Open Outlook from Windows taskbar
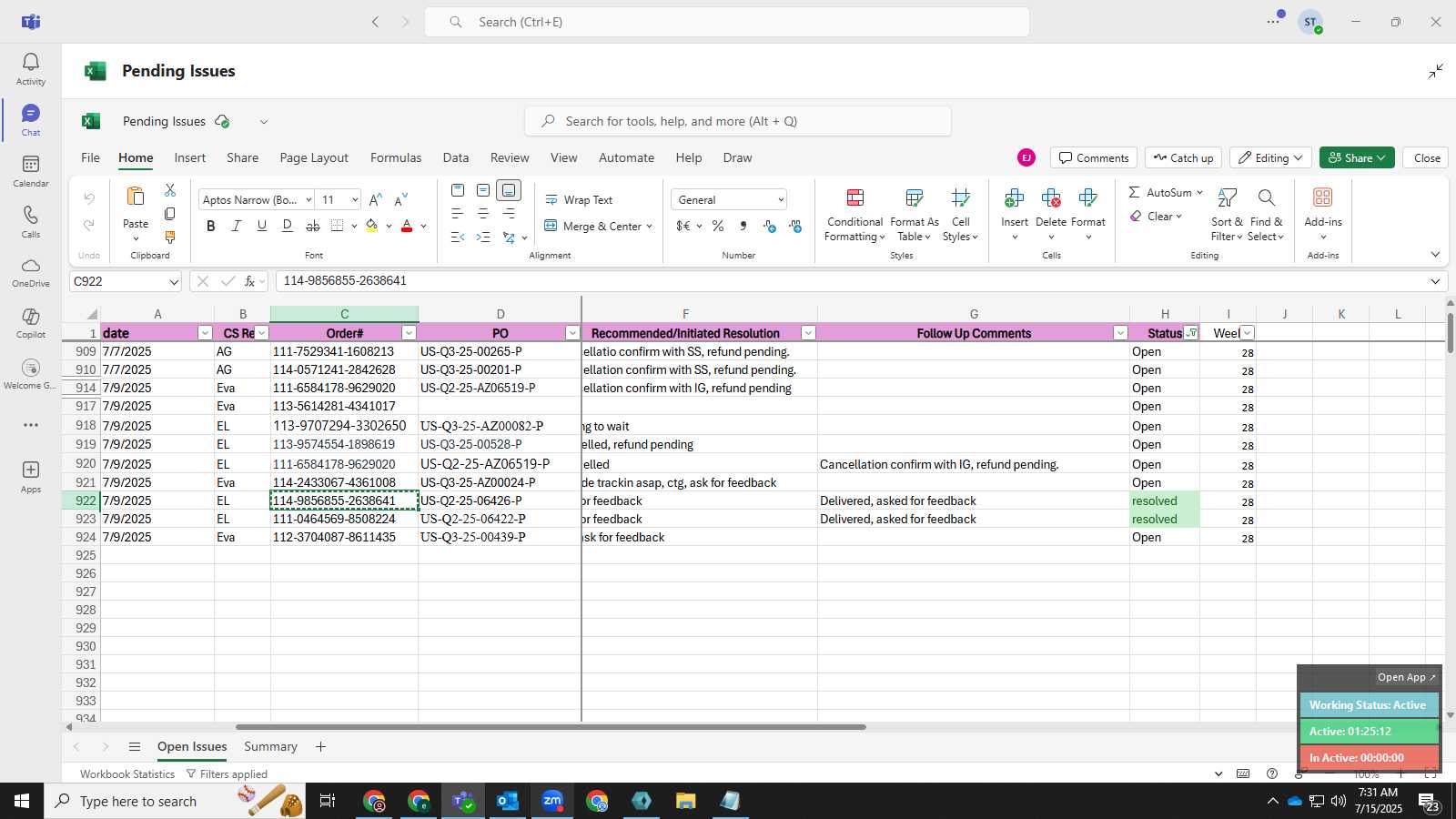This screenshot has height=819, width=1456. coord(508,801)
